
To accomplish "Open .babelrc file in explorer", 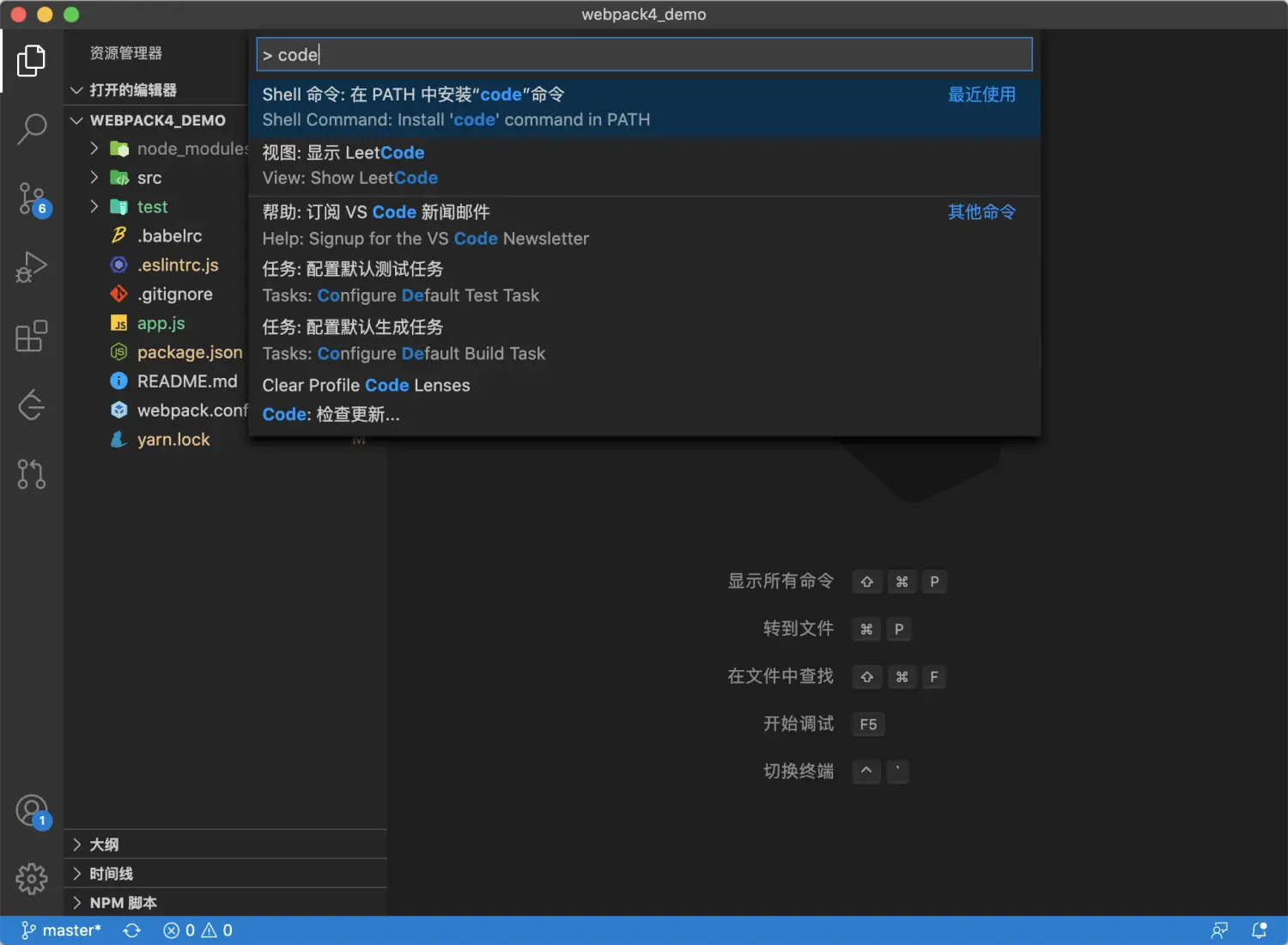I will (170, 235).
